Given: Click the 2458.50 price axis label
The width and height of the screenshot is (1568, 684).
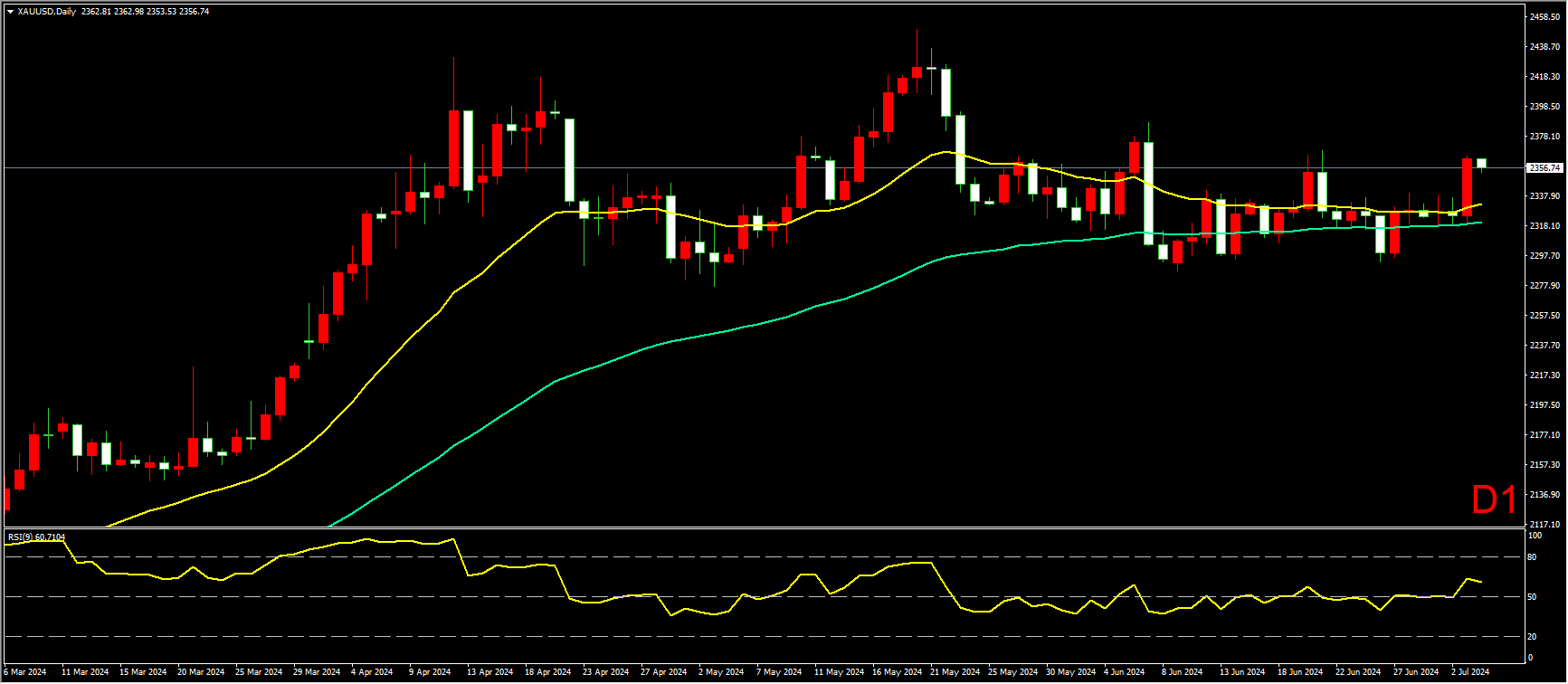Looking at the screenshot, I should (x=1544, y=17).
